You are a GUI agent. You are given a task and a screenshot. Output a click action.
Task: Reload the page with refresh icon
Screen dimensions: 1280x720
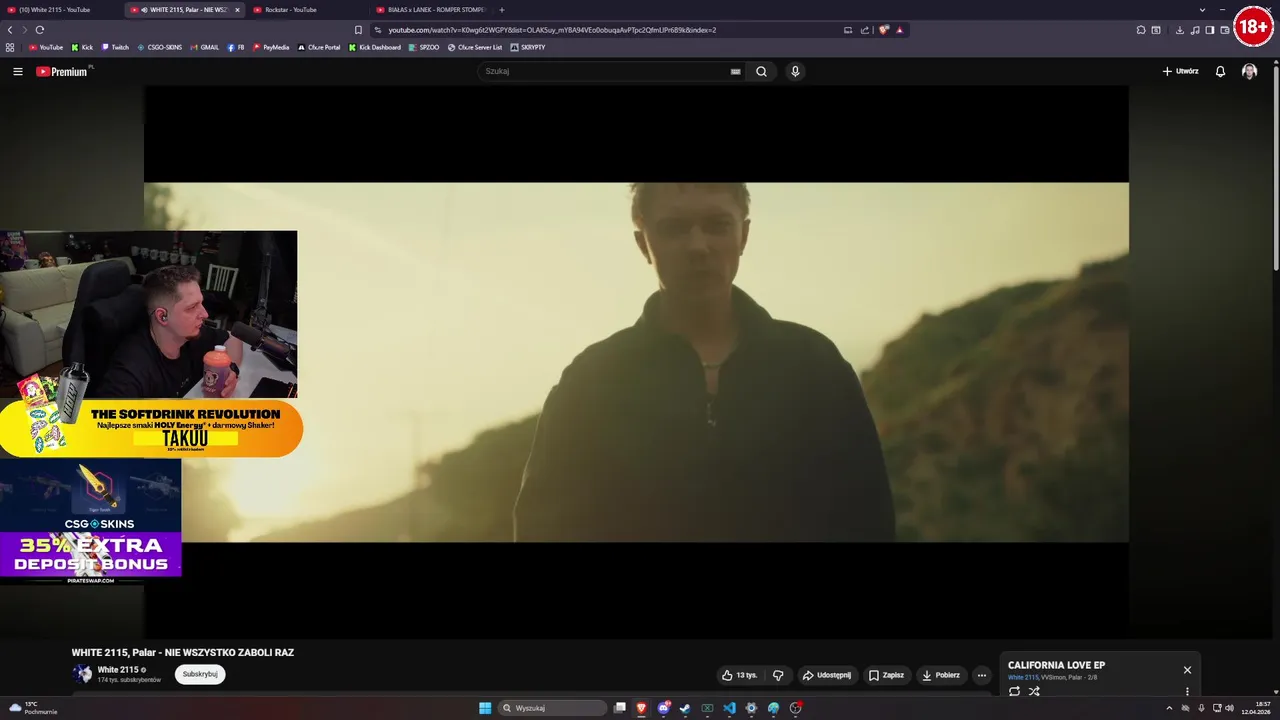point(40,30)
